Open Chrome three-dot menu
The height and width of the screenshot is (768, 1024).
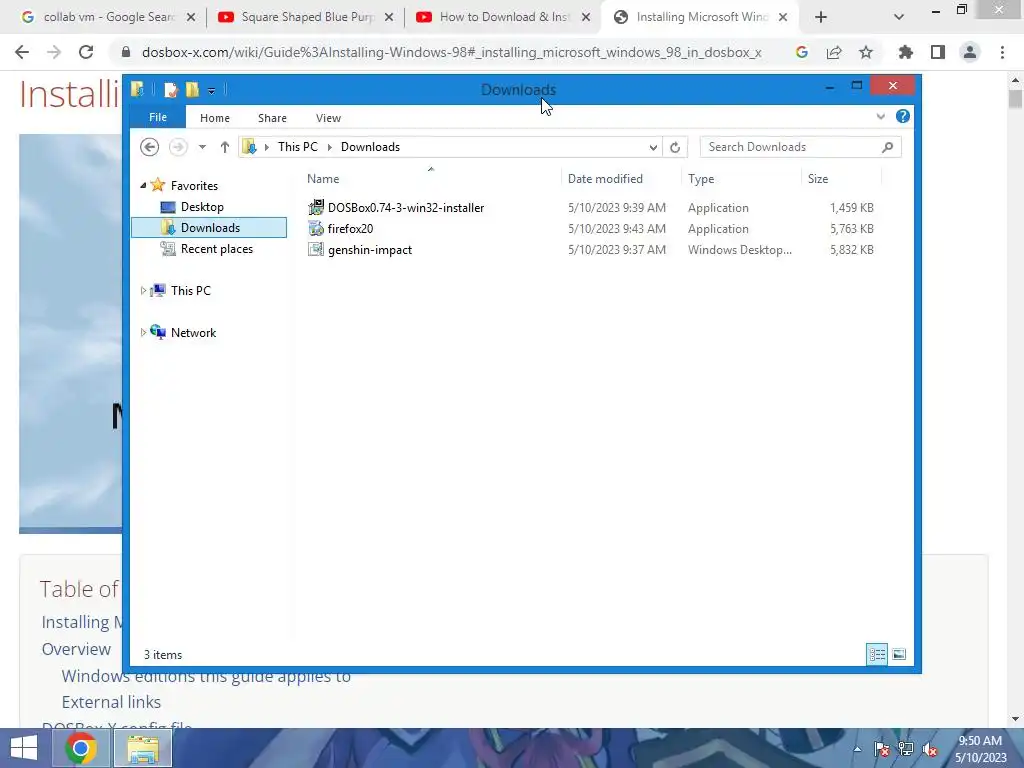1002,52
